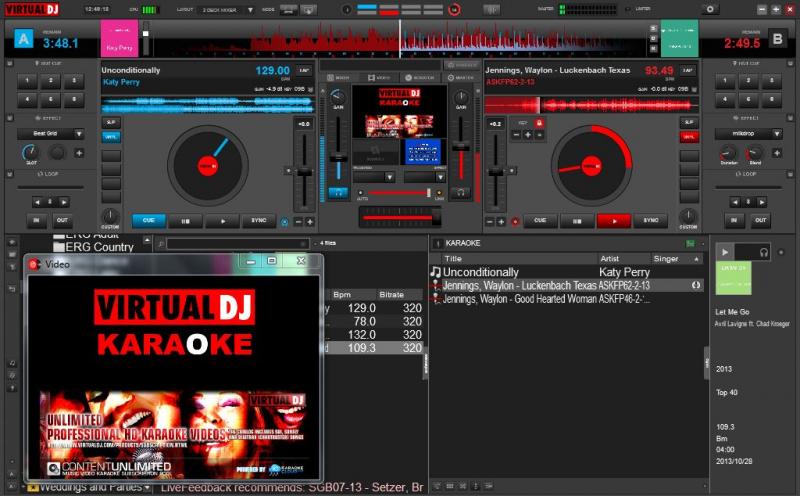This screenshot has height=496, width=800.
Task: Click pitch bend minus button on deck A
Action: click(x=298, y=222)
